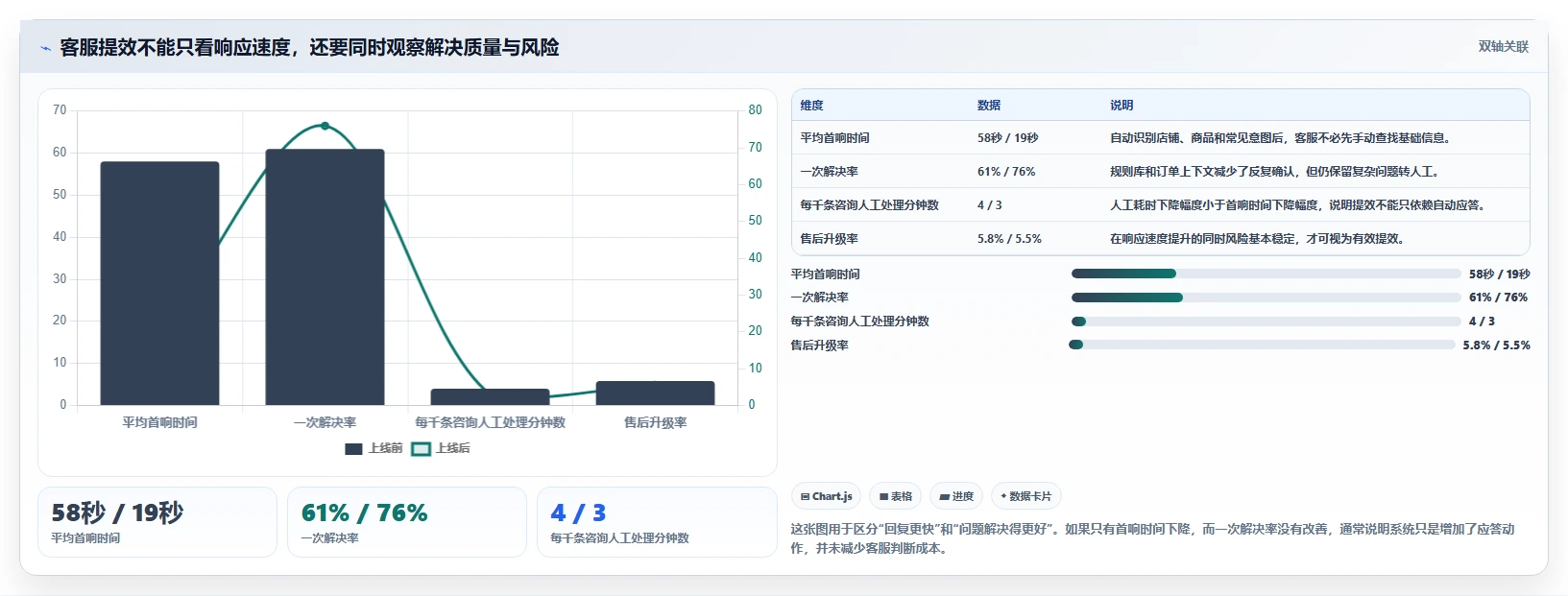The image size is (1568, 596).
Task: Click the 平均首响时间 bar in the chart
Action: tap(159, 283)
